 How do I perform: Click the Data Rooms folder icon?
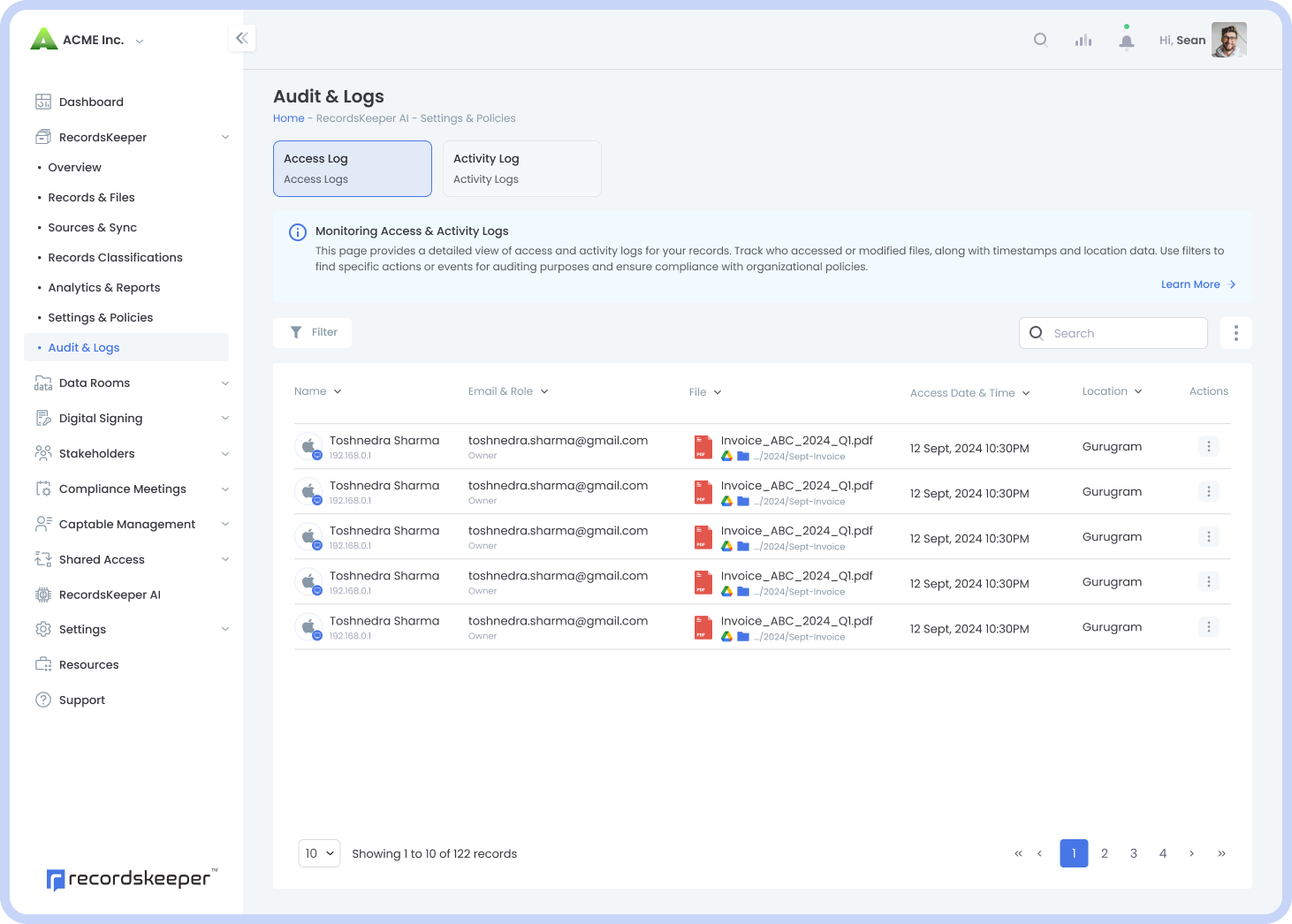tap(43, 382)
